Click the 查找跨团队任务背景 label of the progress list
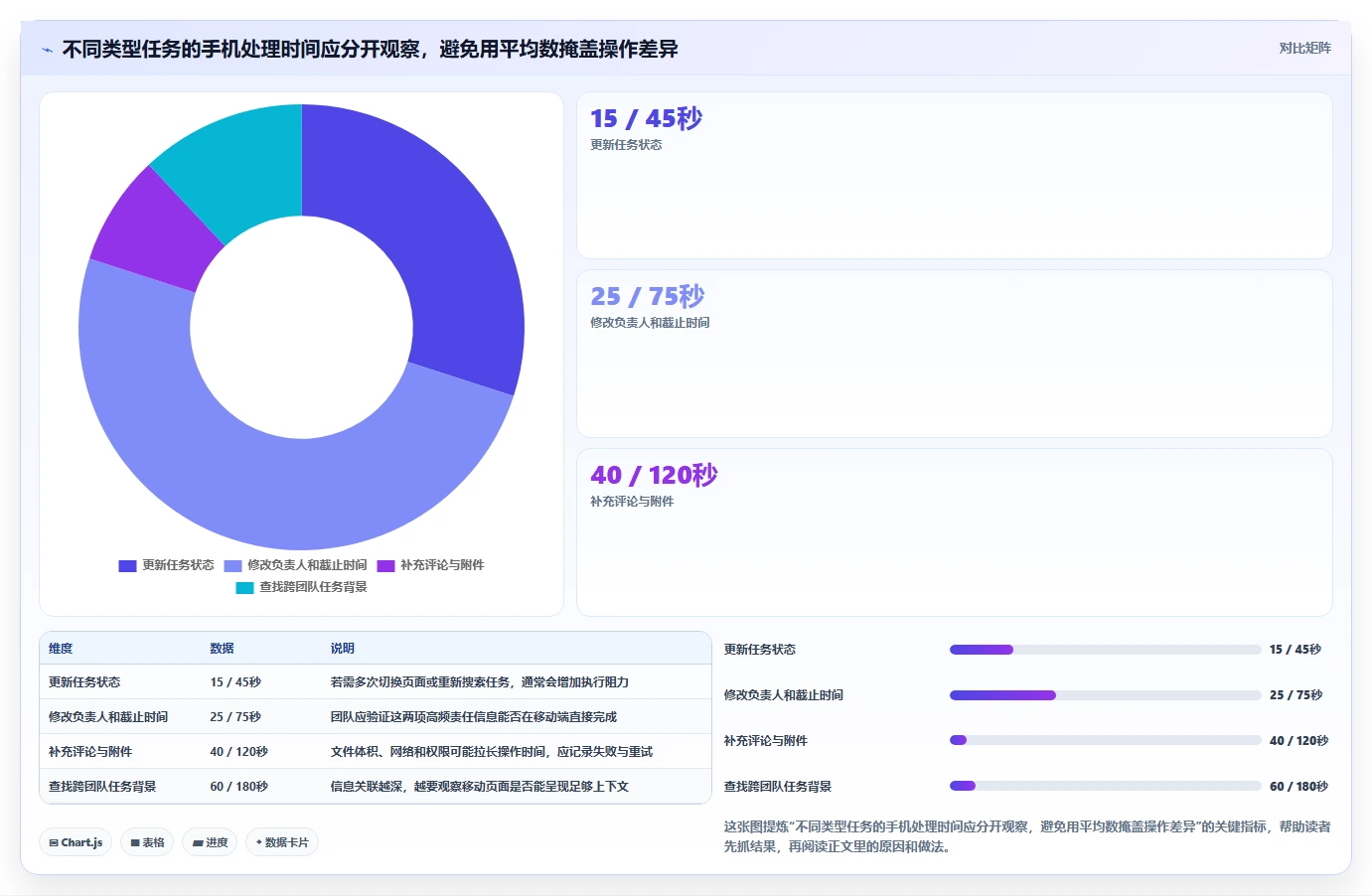Image resolution: width=1372 pixels, height=896 pixels. coord(778,787)
